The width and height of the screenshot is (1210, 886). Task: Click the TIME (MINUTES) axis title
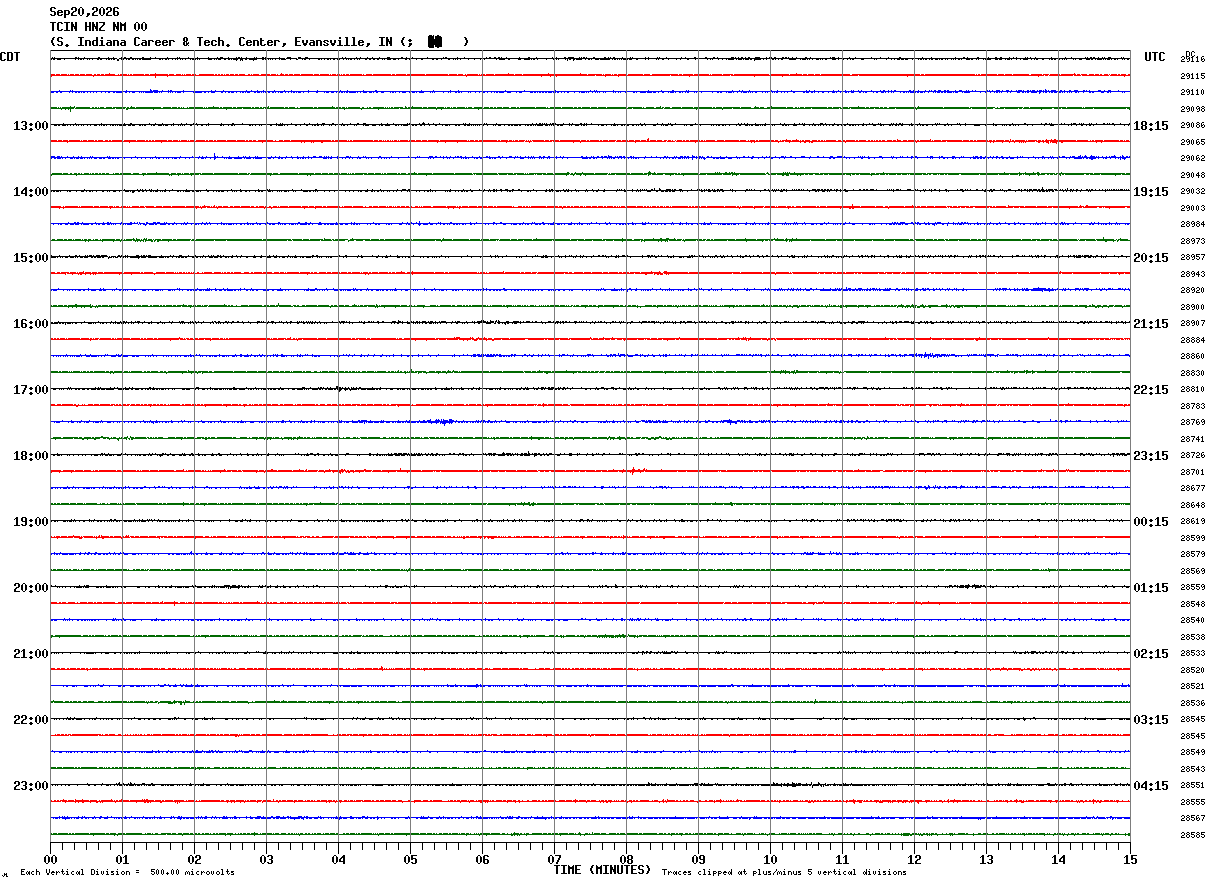[602, 870]
